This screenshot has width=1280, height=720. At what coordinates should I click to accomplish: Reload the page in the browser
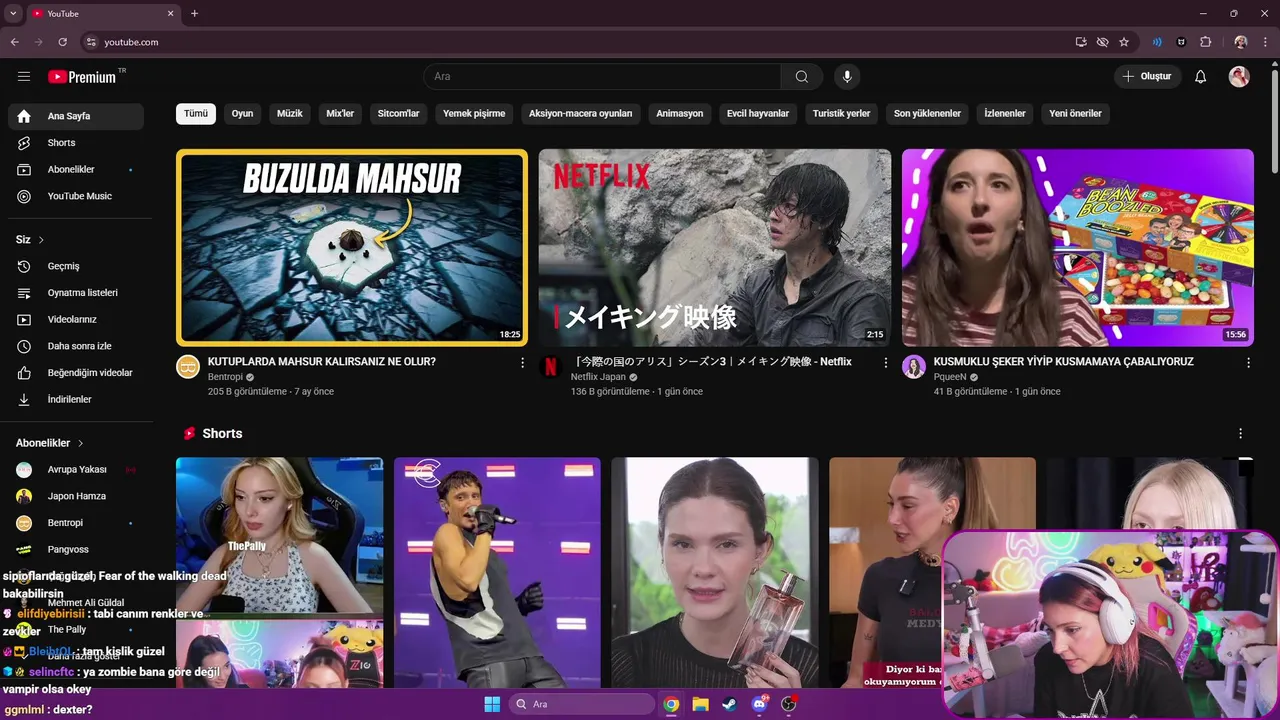[x=62, y=42]
